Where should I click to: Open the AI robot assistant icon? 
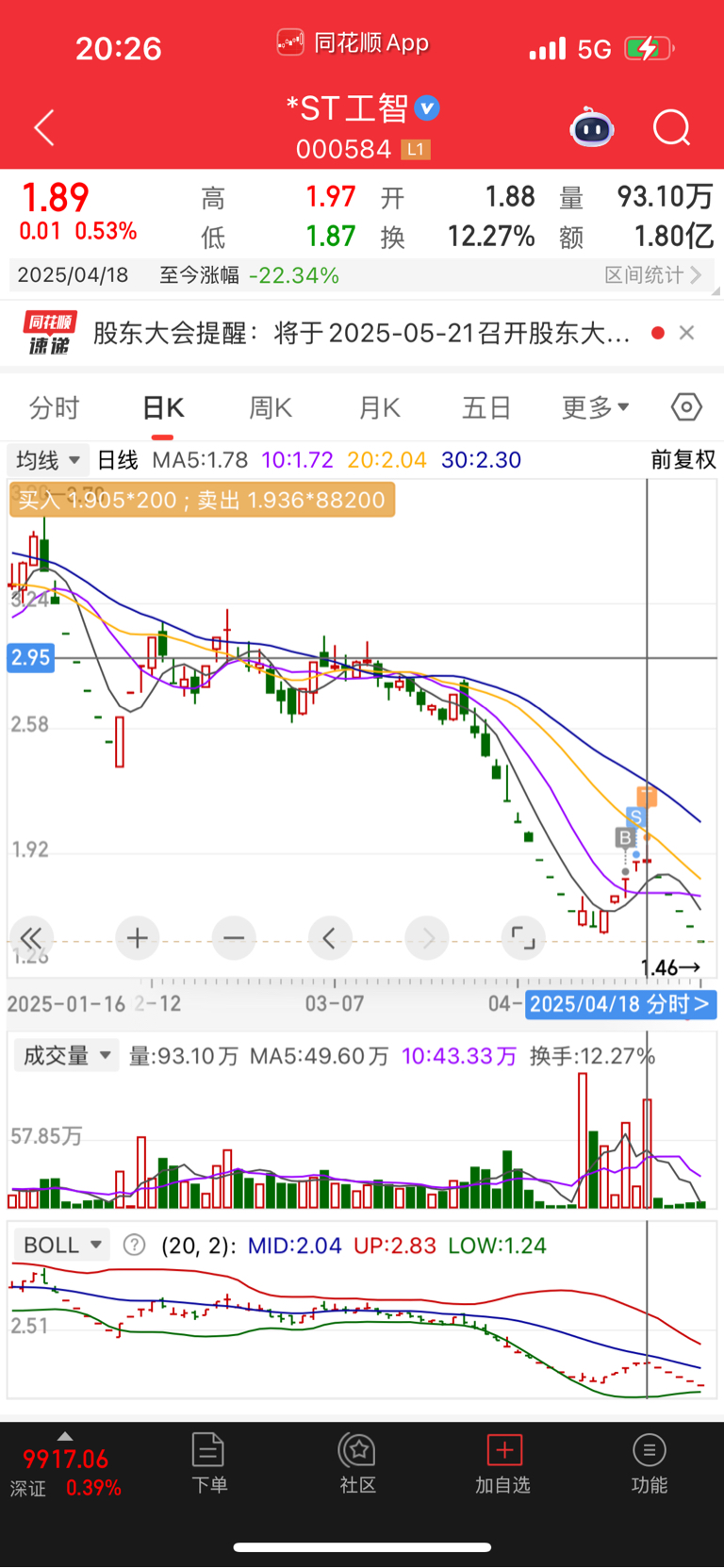[592, 128]
